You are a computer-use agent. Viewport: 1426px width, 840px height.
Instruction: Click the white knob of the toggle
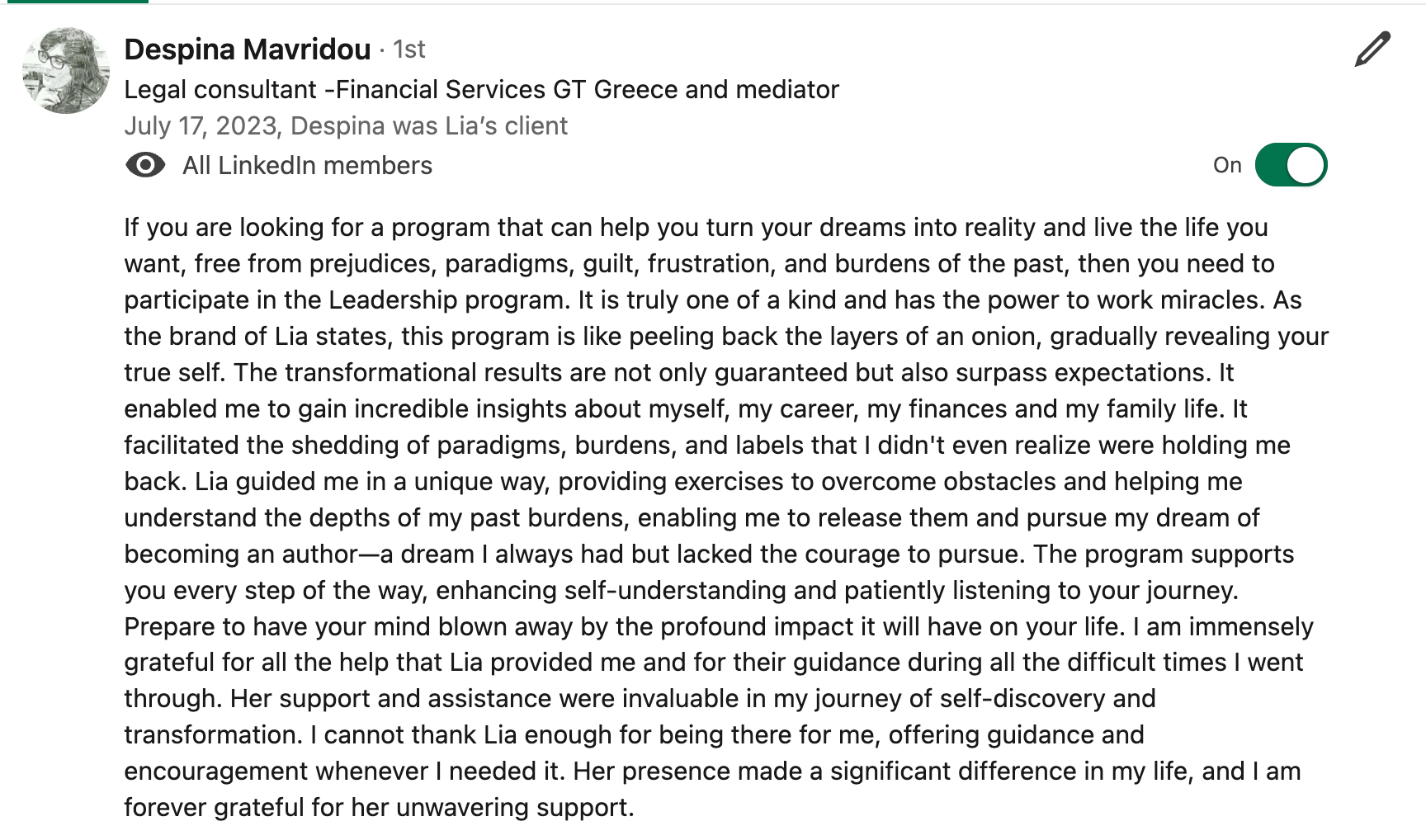pyautogui.click(x=1306, y=165)
